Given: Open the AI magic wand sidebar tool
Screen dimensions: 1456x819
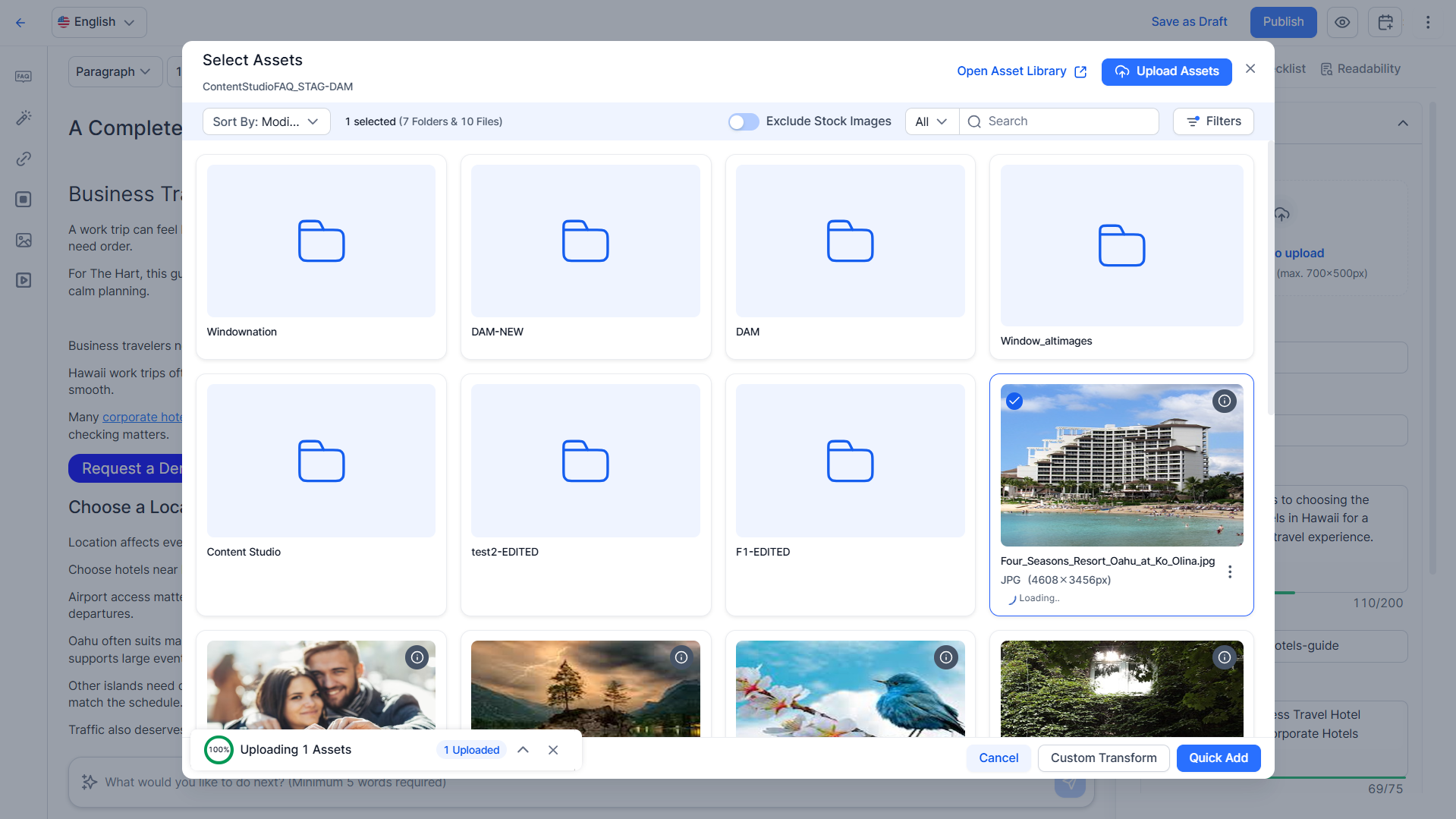Looking at the screenshot, I should point(24,118).
